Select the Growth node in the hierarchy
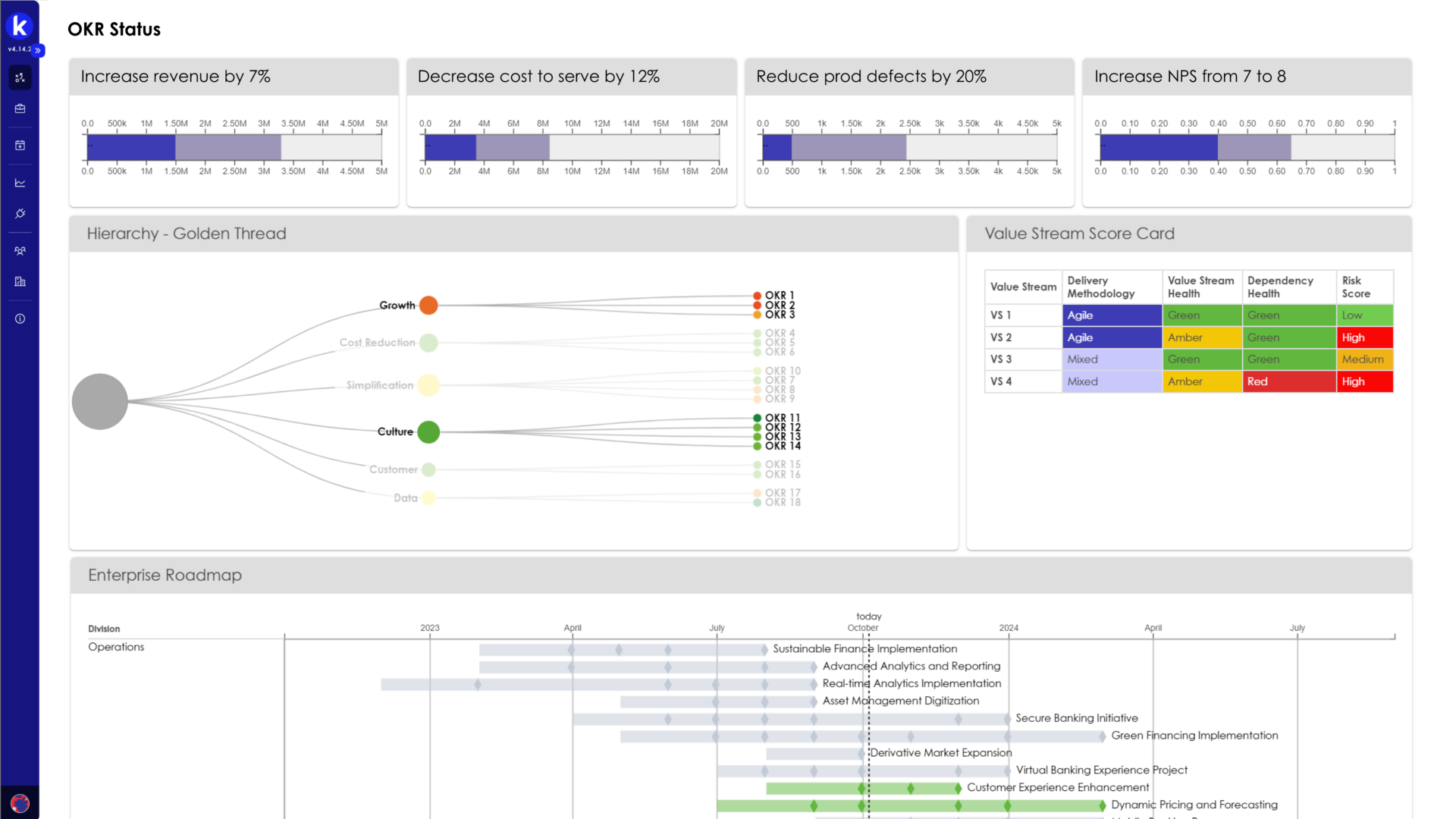 [428, 305]
